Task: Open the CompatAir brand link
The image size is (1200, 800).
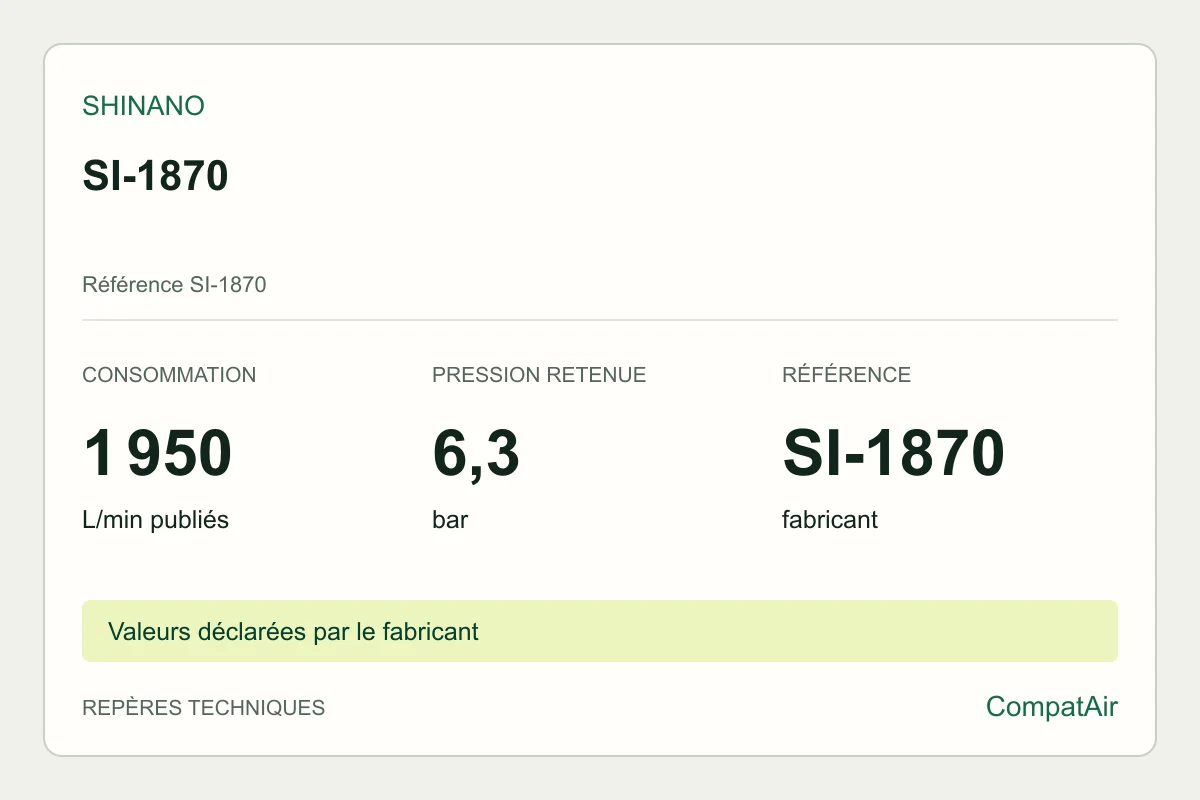Action: [x=1052, y=707]
